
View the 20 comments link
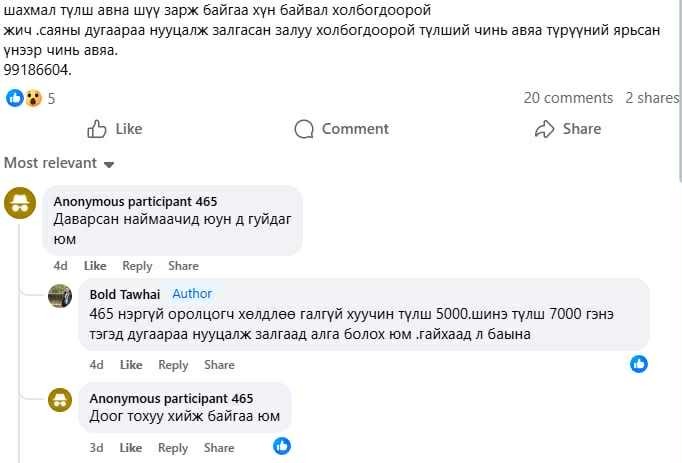coord(568,98)
